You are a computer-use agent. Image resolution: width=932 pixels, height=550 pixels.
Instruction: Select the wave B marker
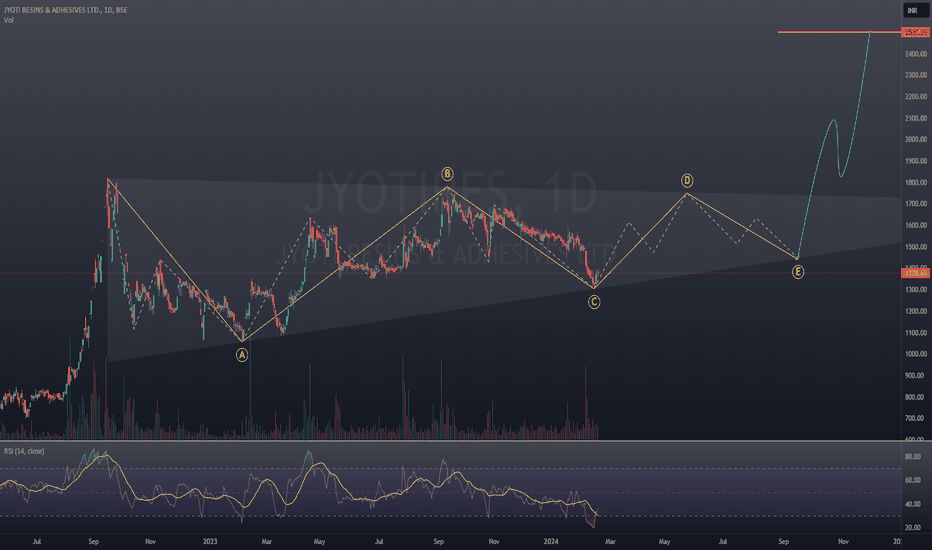[x=448, y=174]
